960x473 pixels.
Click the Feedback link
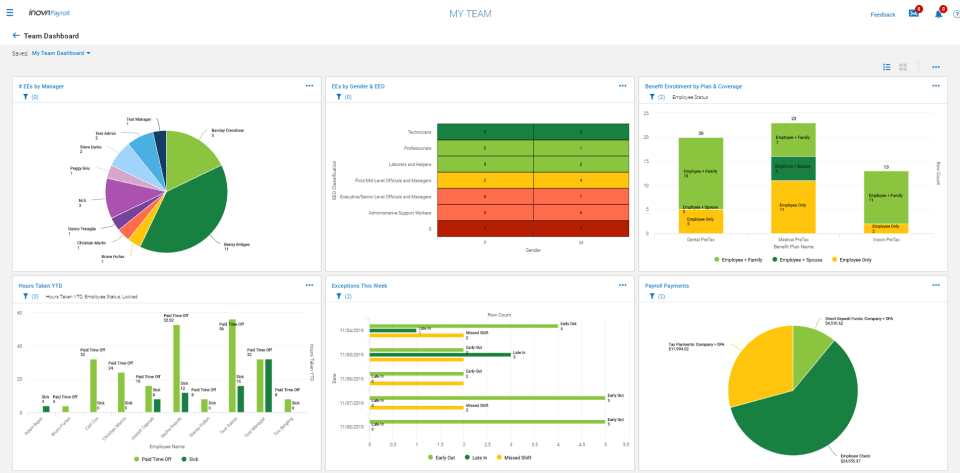pos(883,15)
